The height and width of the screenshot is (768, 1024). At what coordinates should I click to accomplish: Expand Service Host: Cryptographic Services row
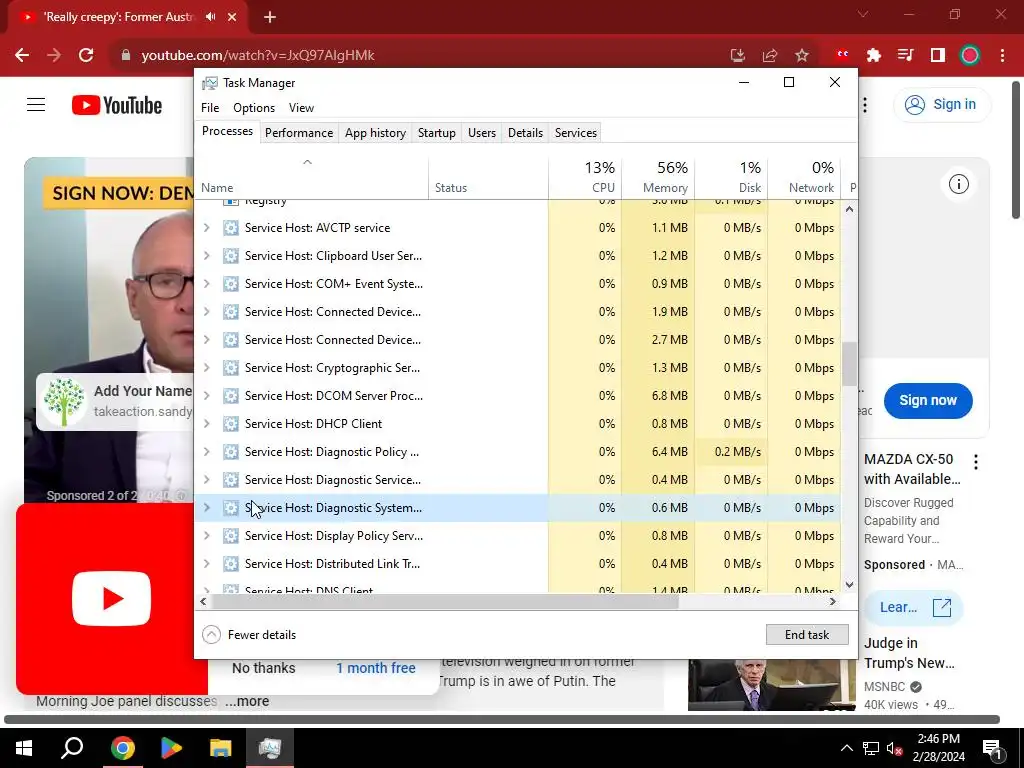[206, 368]
